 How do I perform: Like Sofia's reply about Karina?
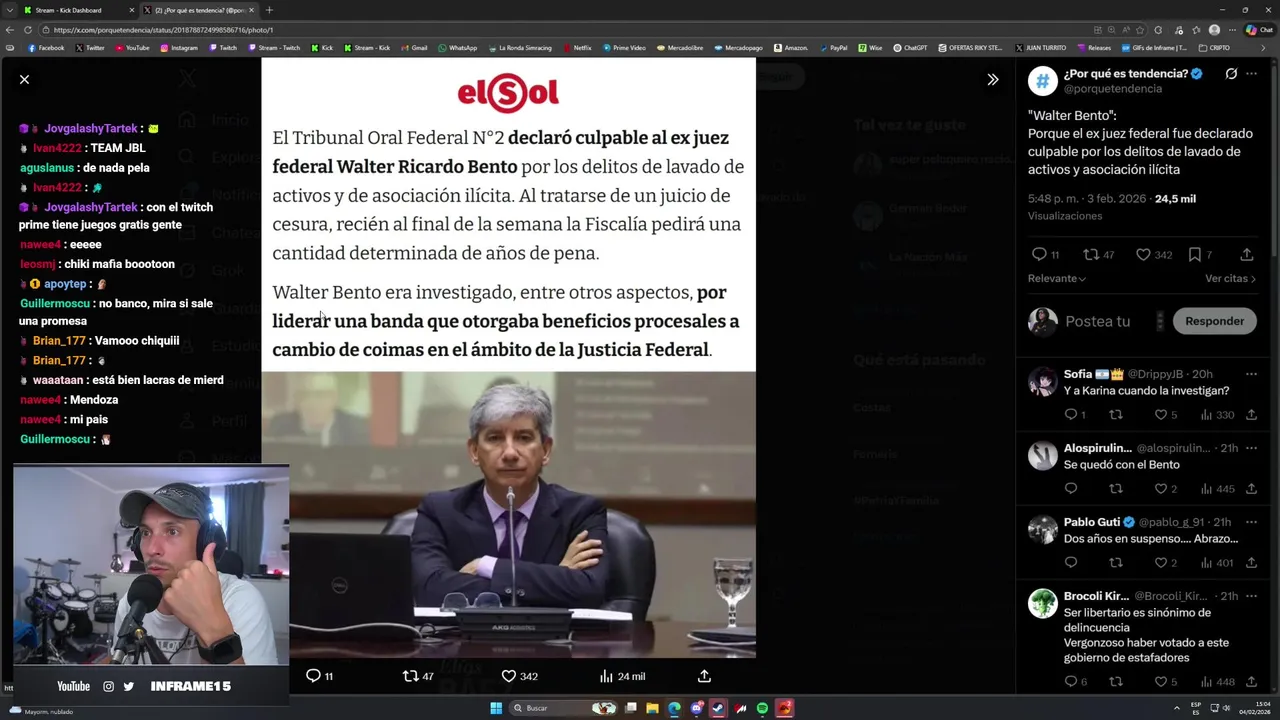[1161, 415]
